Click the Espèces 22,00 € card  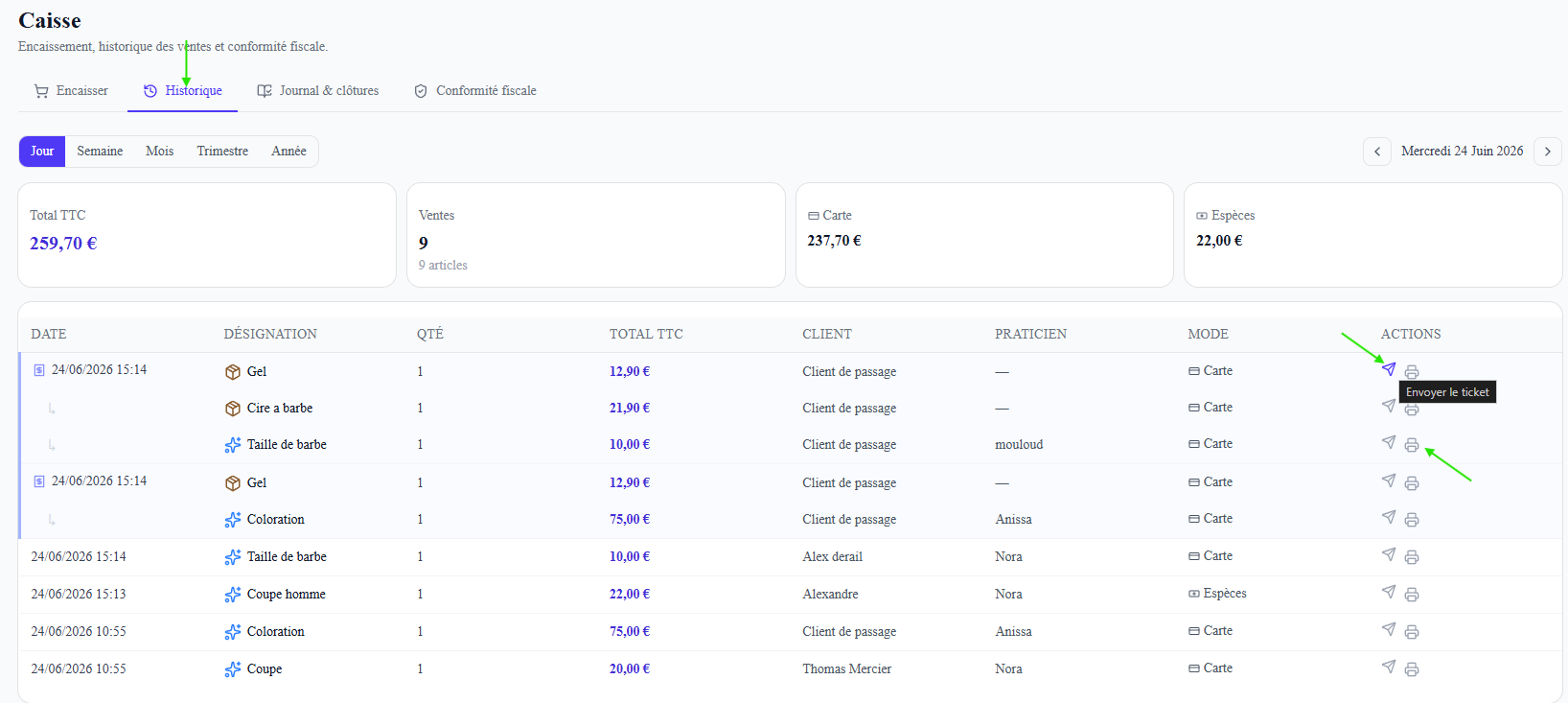1373,235
